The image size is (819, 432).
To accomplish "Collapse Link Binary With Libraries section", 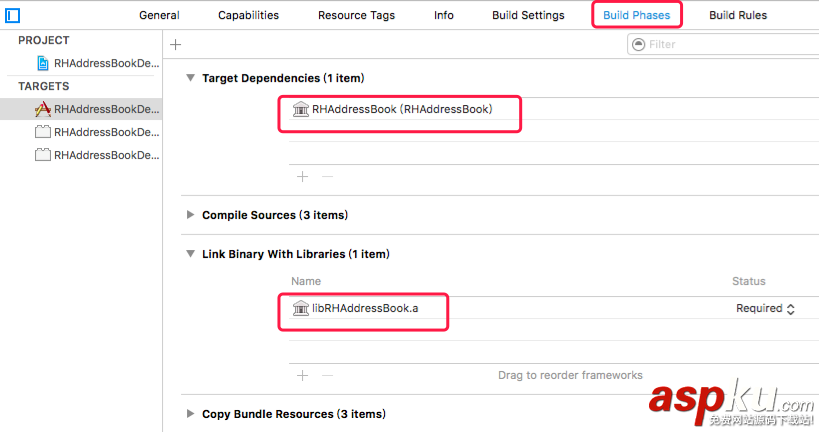I will [191, 254].
